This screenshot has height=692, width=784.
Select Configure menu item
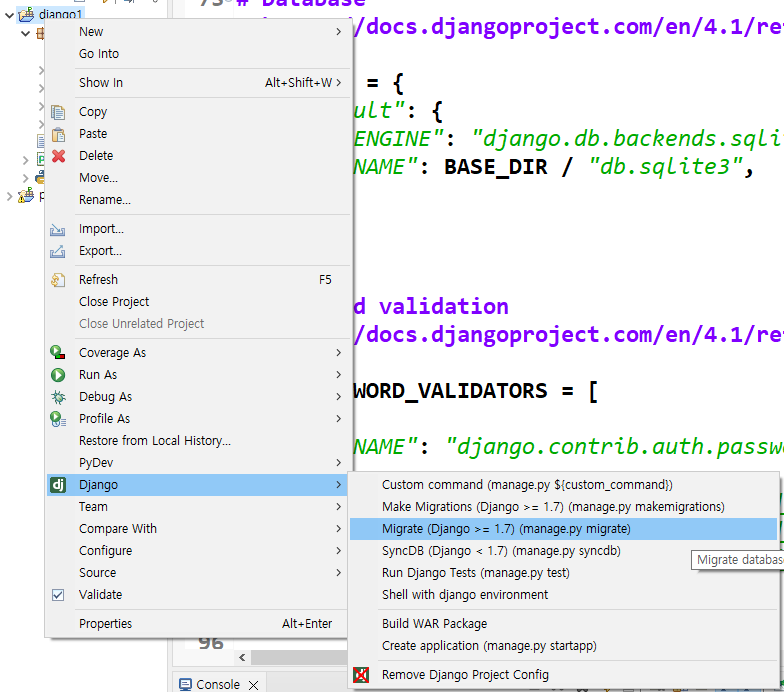(196, 550)
